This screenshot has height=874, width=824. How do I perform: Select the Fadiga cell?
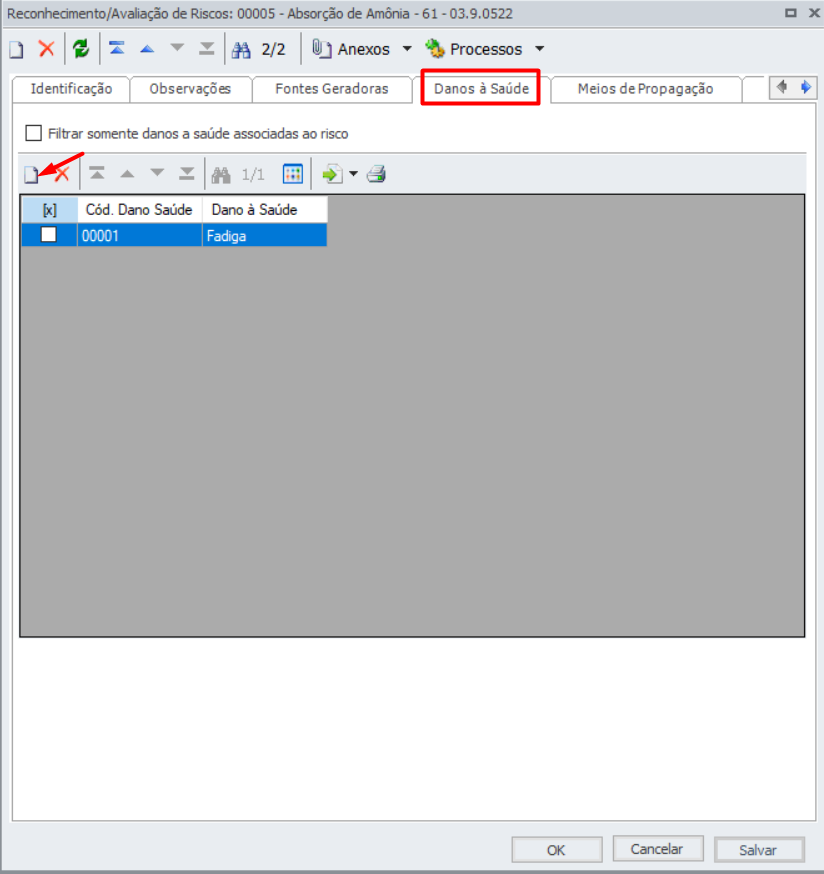265,235
